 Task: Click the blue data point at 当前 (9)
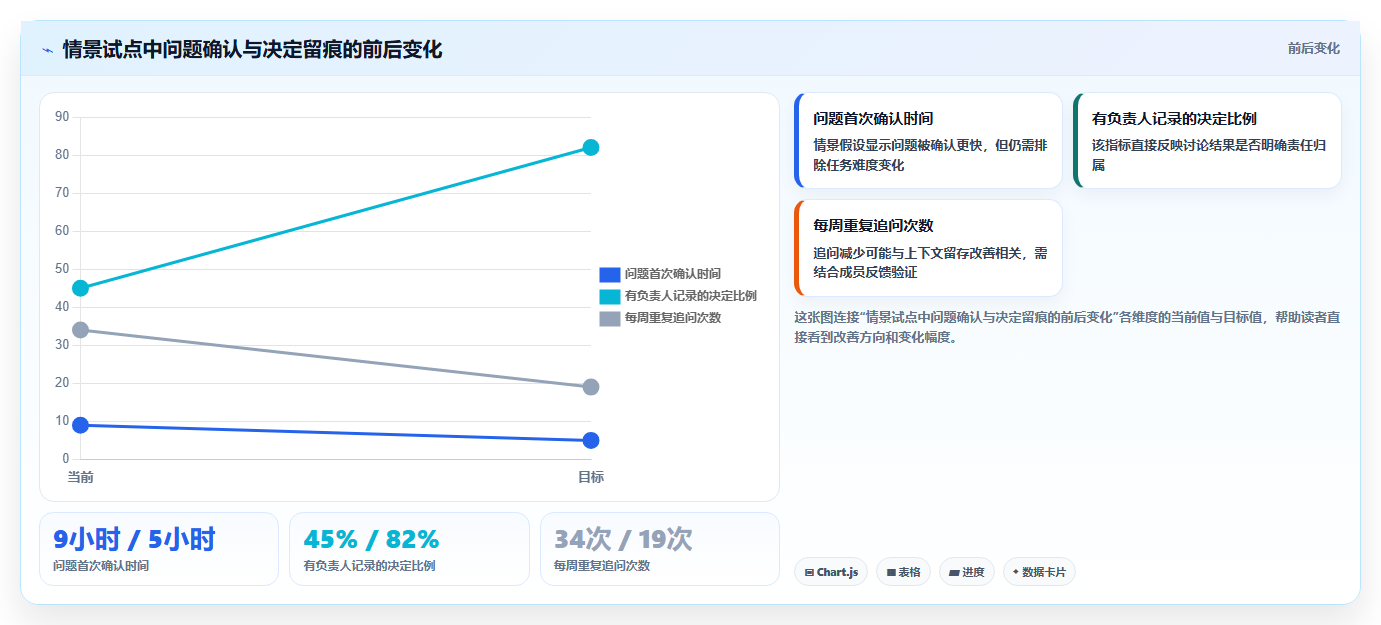pyautogui.click(x=81, y=425)
